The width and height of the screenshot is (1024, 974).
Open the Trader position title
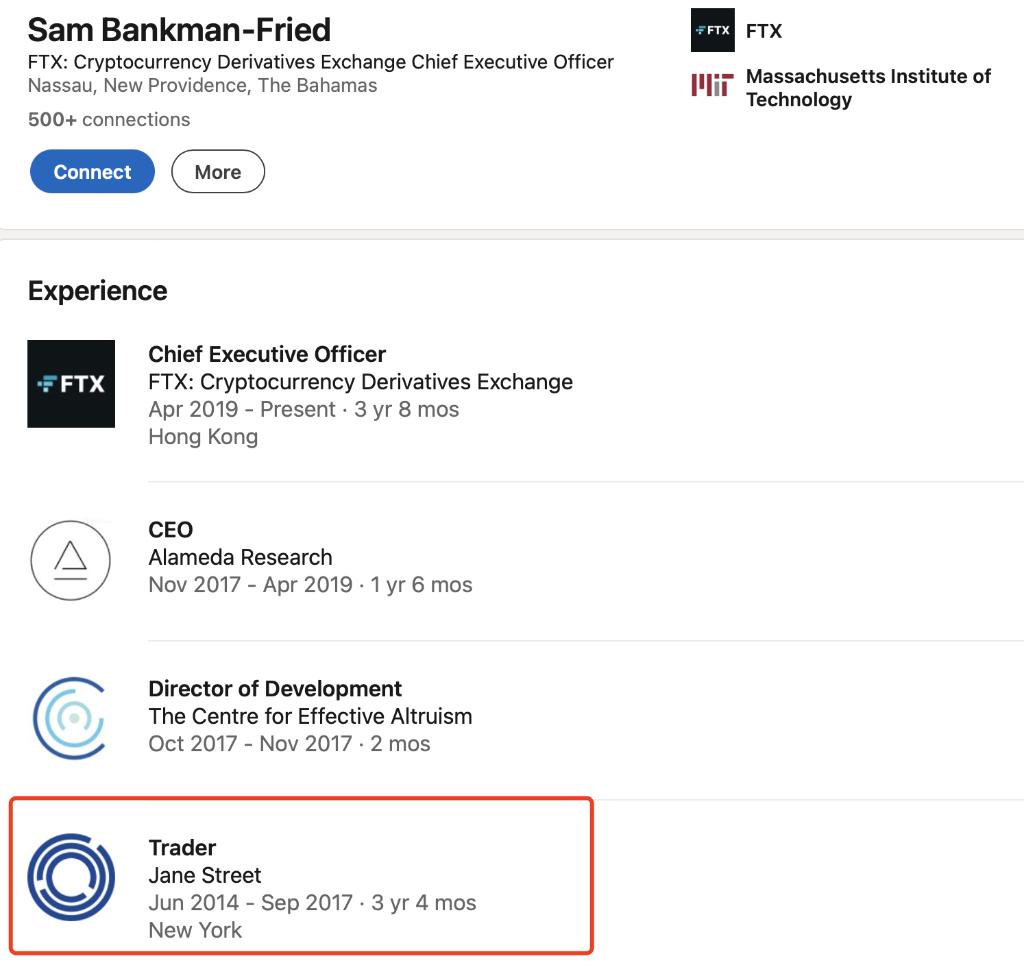[182, 847]
